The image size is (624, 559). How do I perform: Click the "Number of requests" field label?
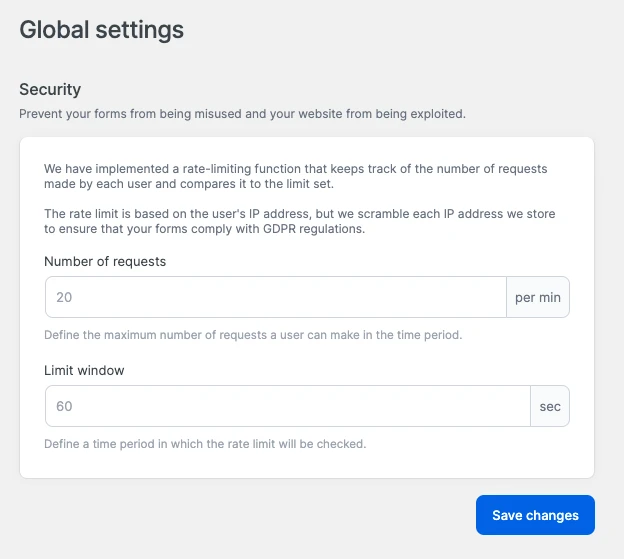(105, 261)
